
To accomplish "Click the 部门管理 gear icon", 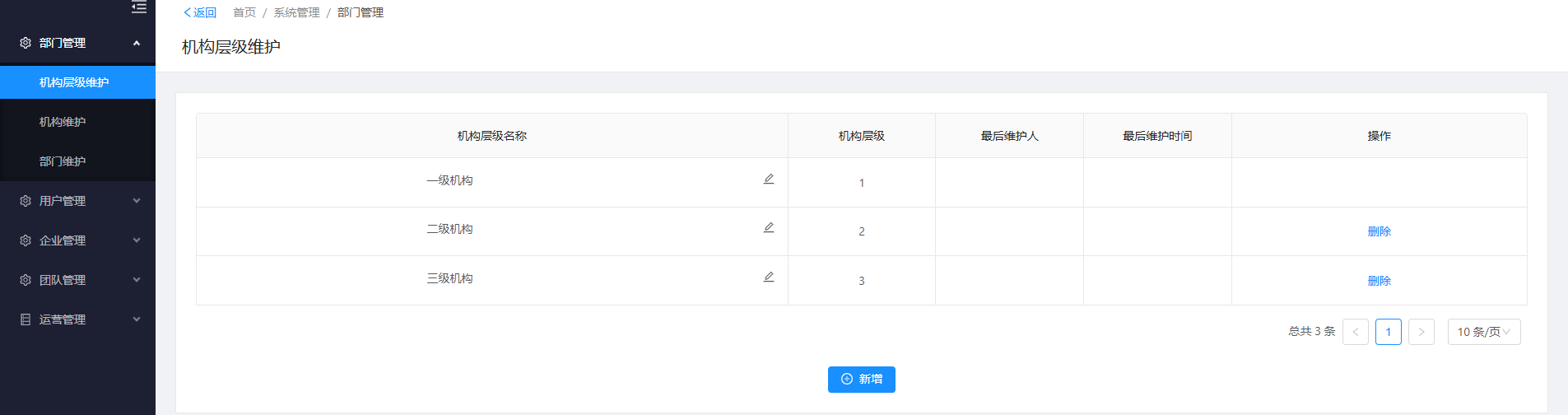I will coord(26,43).
